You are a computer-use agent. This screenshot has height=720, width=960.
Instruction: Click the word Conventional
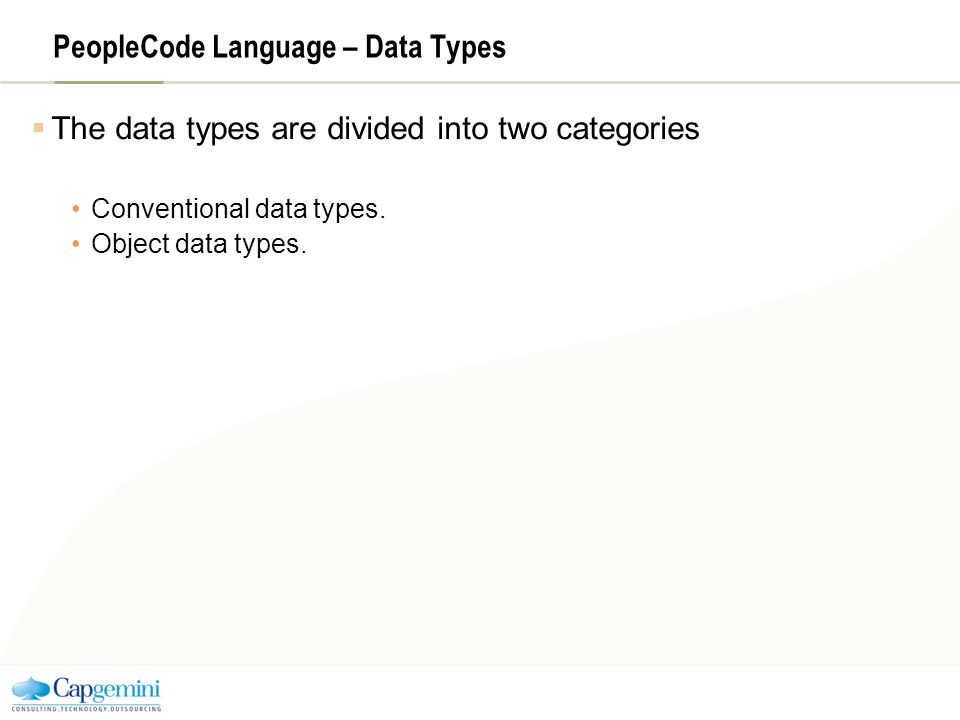170,209
